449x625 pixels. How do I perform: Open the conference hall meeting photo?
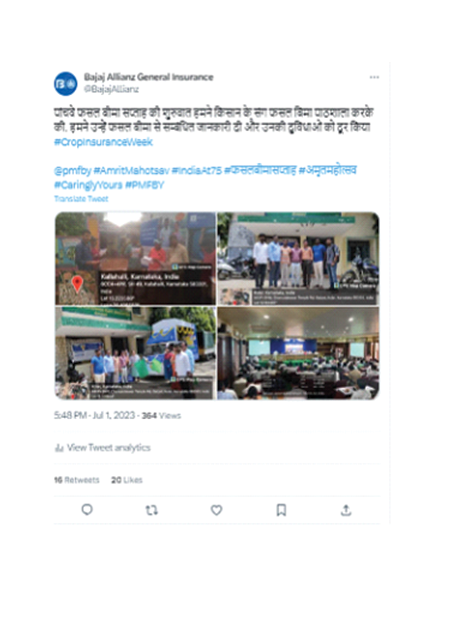tap(298, 353)
